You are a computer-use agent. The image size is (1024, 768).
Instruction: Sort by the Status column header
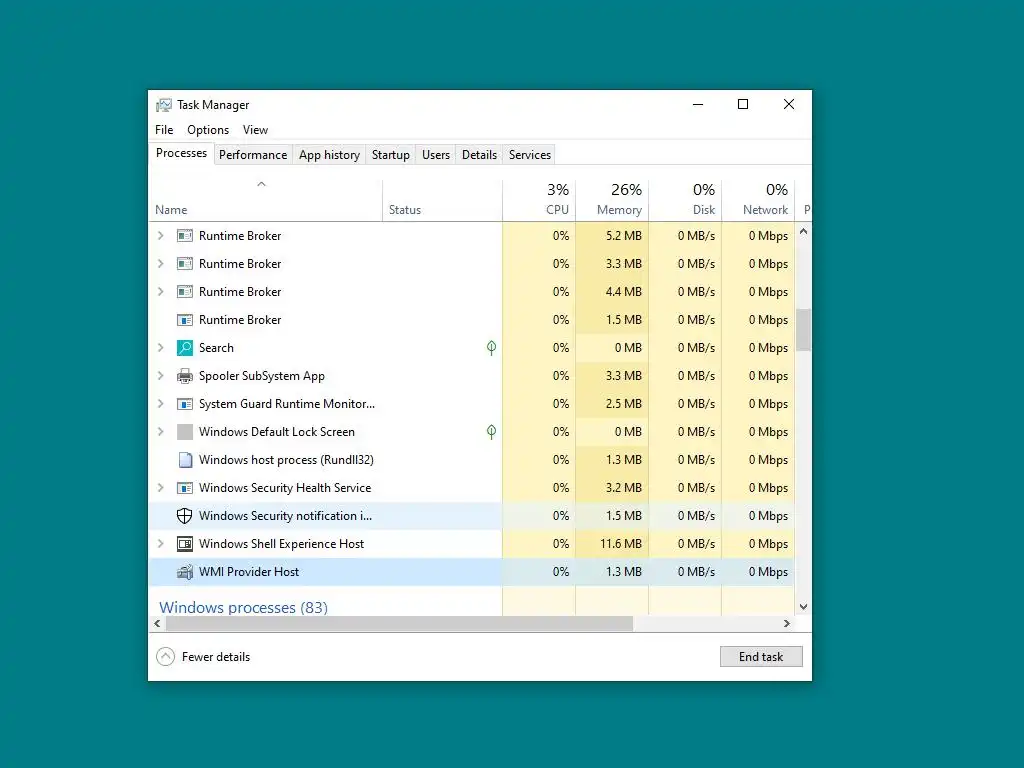click(x=442, y=200)
